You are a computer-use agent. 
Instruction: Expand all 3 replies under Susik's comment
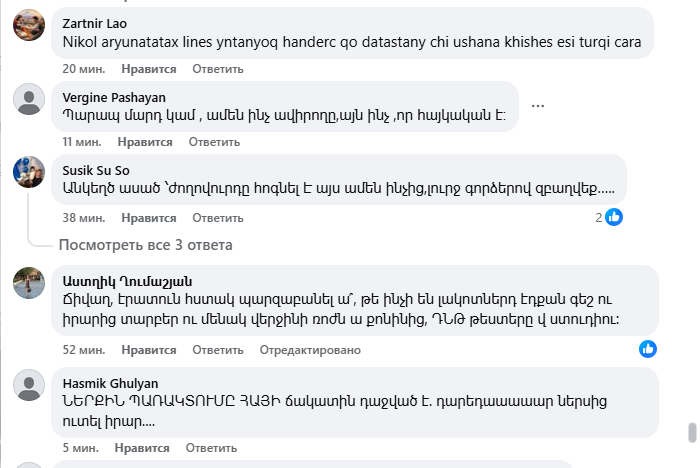point(145,245)
